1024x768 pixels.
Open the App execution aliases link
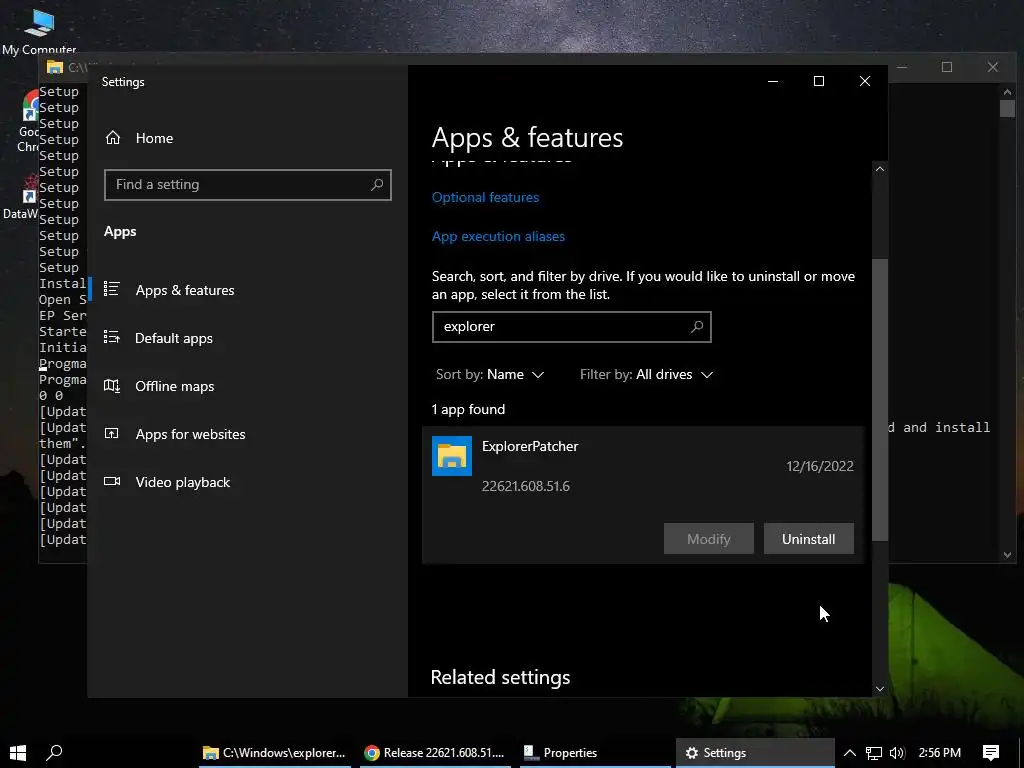pyautogui.click(x=498, y=236)
